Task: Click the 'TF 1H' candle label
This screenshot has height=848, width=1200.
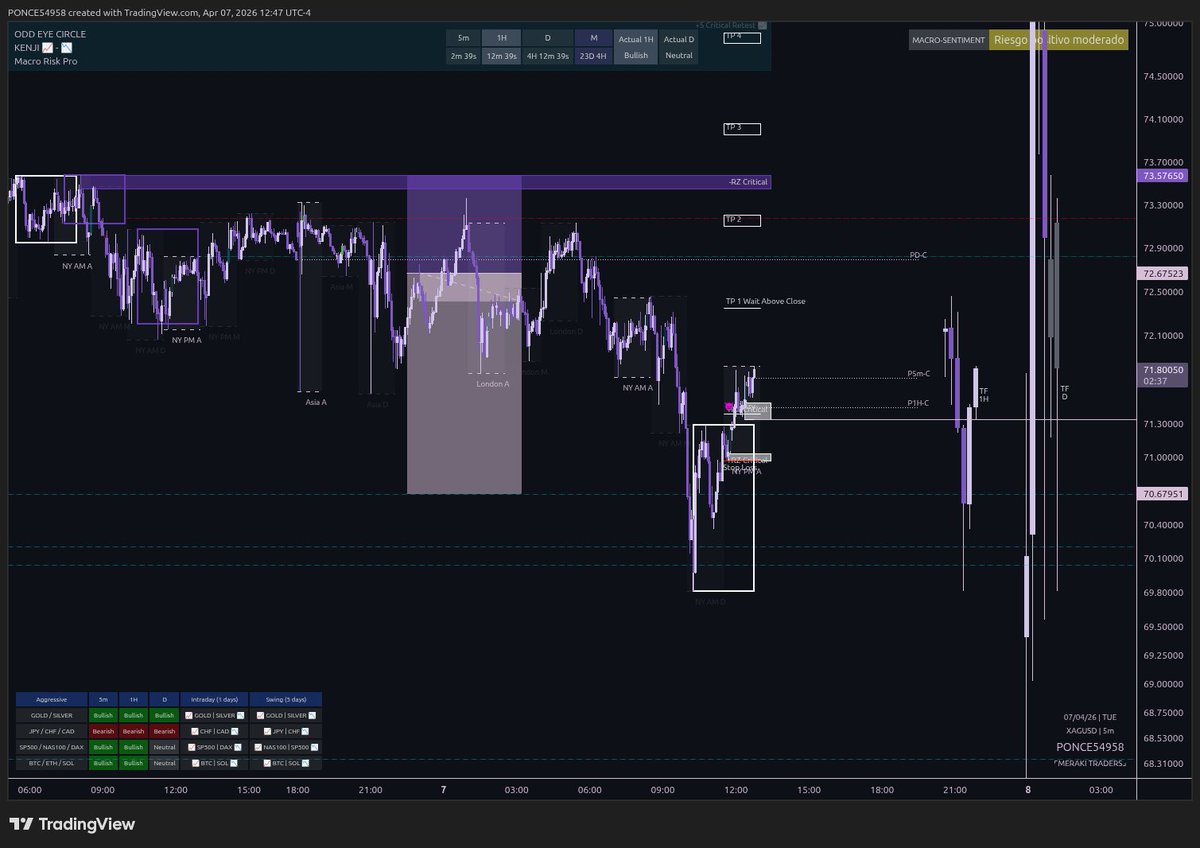Action: [984, 395]
